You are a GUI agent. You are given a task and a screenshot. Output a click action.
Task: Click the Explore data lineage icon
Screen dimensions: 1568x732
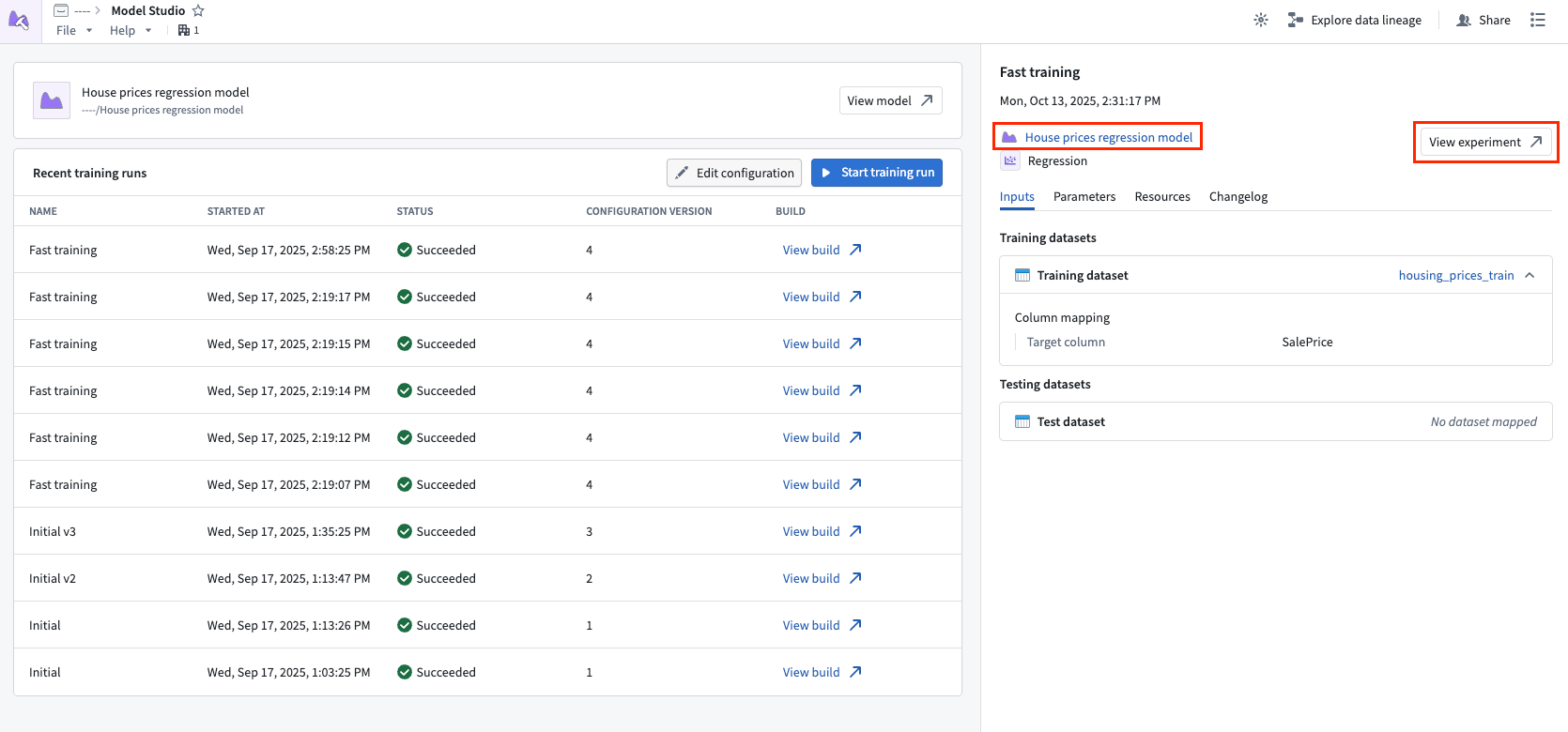pyautogui.click(x=1296, y=20)
